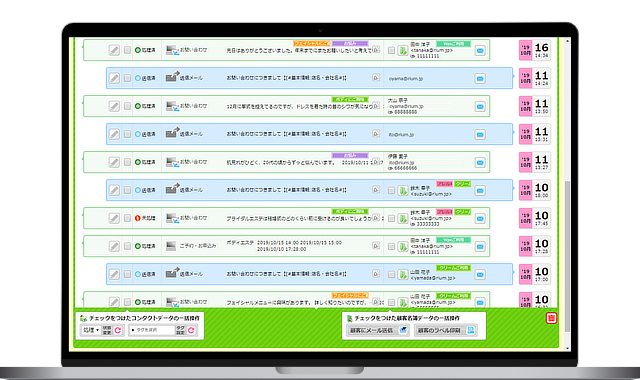Open document detail icon on 17:28 reservation row
This screenshot has width=640, height=380.
pyautogui.click(x=376, y=246)
